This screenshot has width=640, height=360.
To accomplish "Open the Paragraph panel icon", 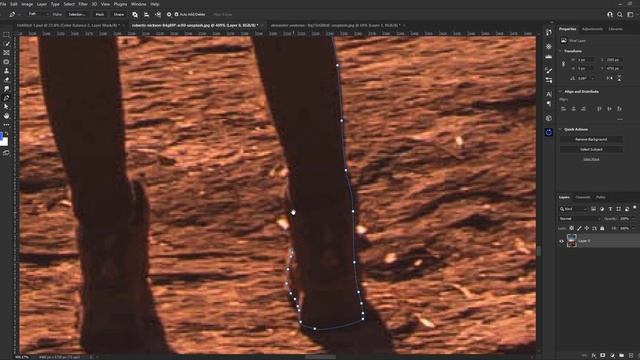I will click(549, 104).
